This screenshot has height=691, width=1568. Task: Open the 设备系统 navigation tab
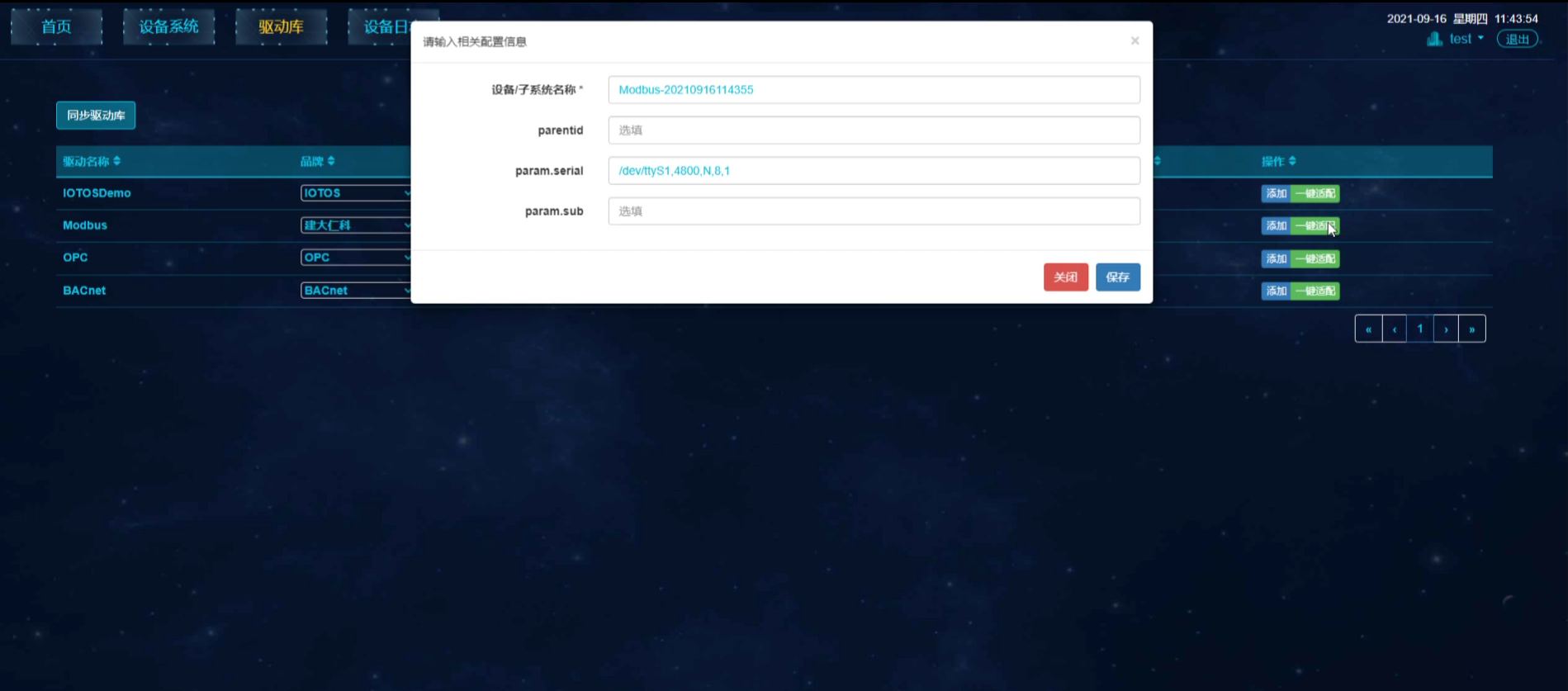tap(168, 26)
